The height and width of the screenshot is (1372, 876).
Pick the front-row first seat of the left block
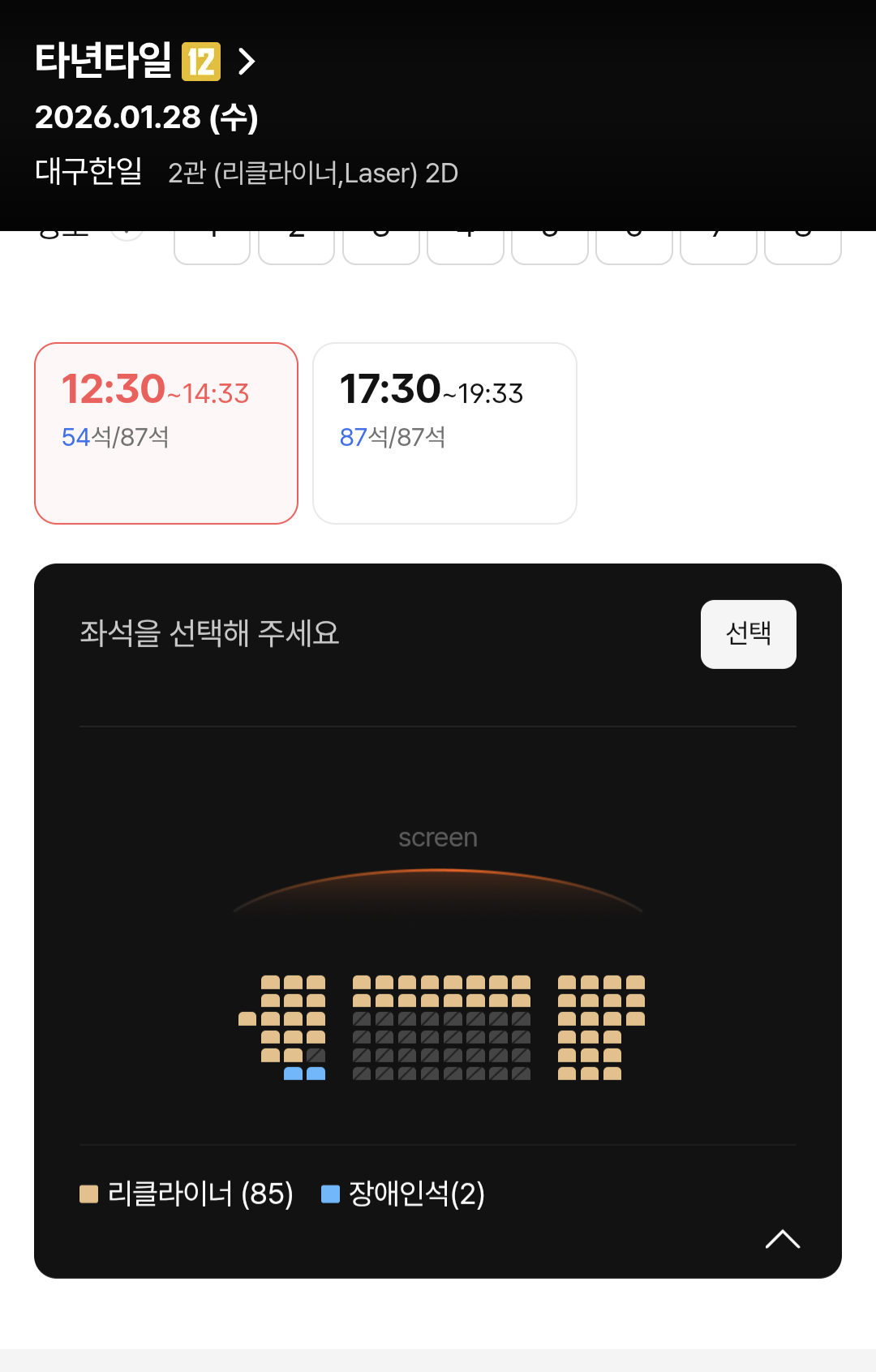[270, 982]
